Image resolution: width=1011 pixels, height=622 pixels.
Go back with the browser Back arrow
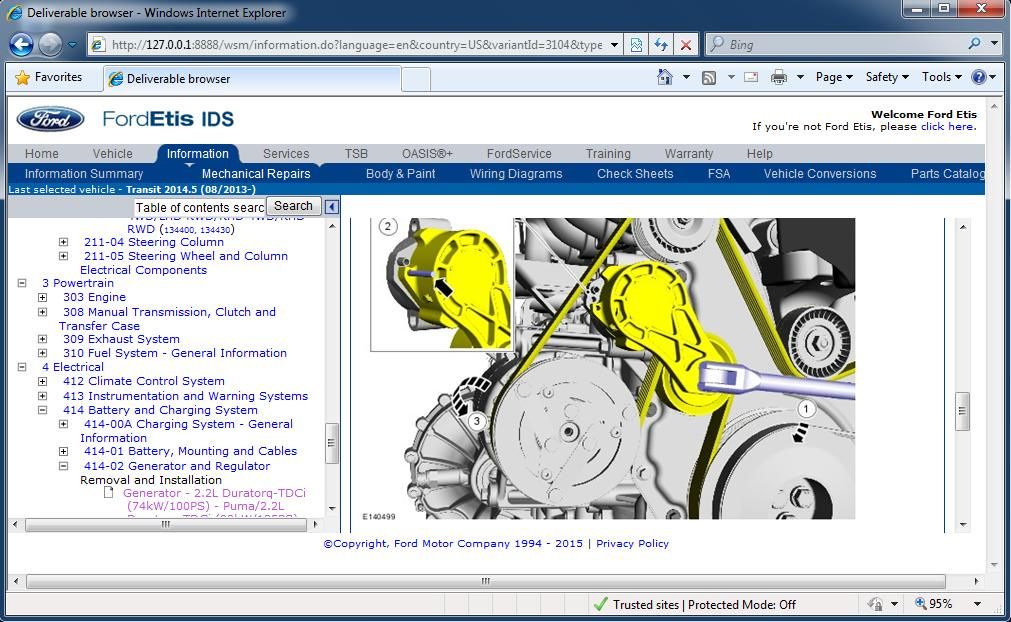21,44
